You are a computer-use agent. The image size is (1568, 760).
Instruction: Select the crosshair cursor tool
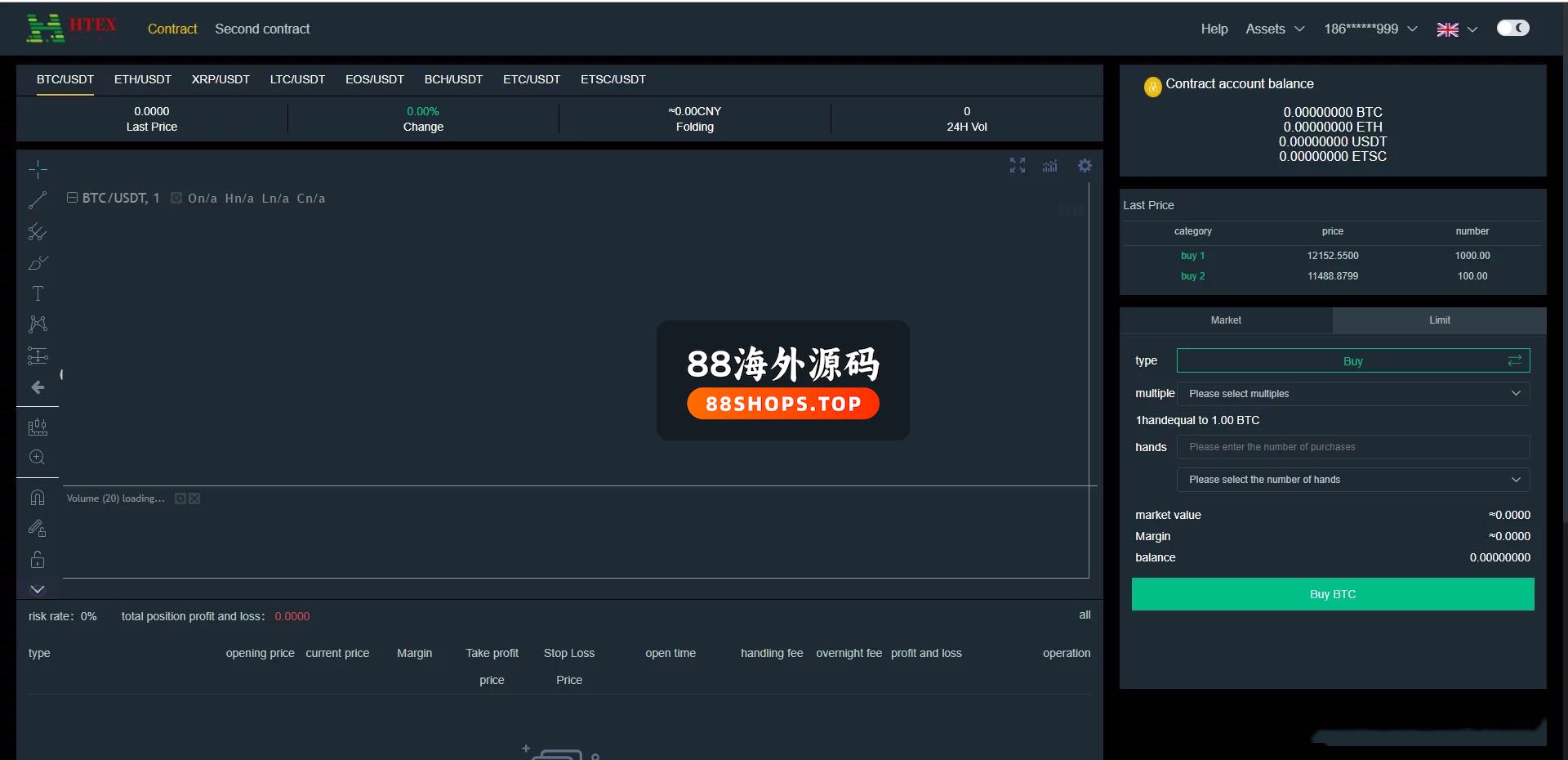(38, 170)
